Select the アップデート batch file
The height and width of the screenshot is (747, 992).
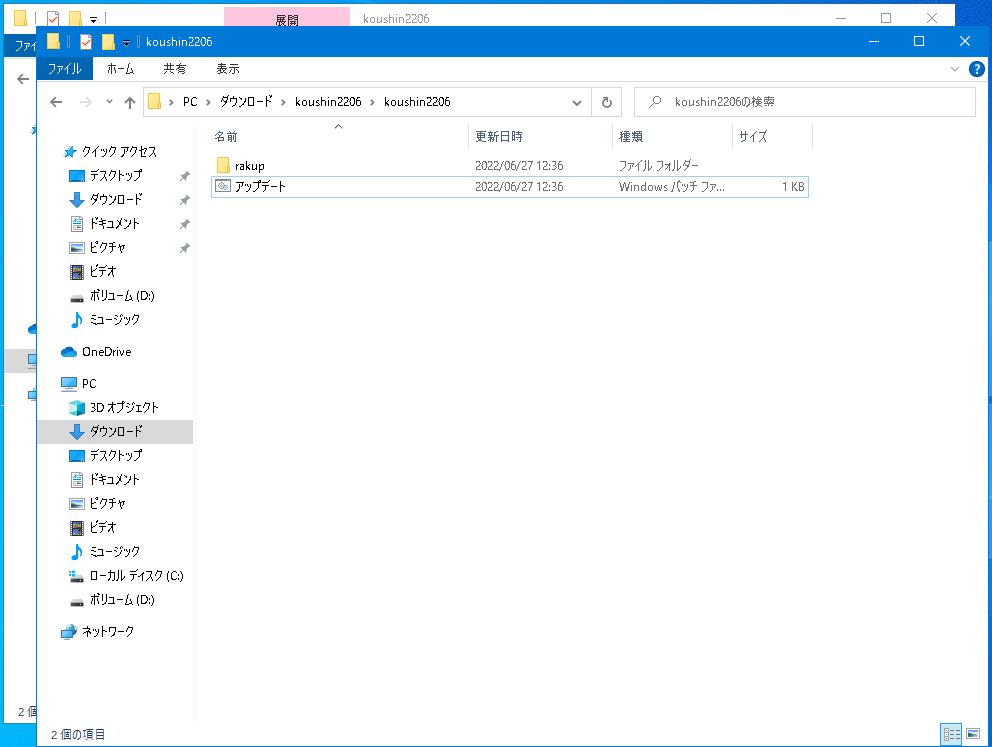pyautogui.click(x=260, y=187)
